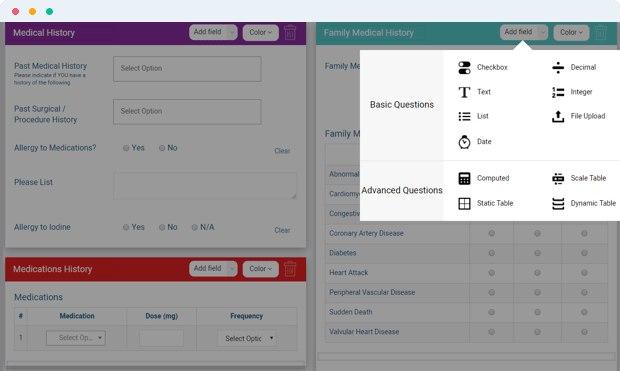Image resolution: width=620 pixels, height=371 pixels.
Task: Choose the Computed calculator icon
Action: click(464, 178)
